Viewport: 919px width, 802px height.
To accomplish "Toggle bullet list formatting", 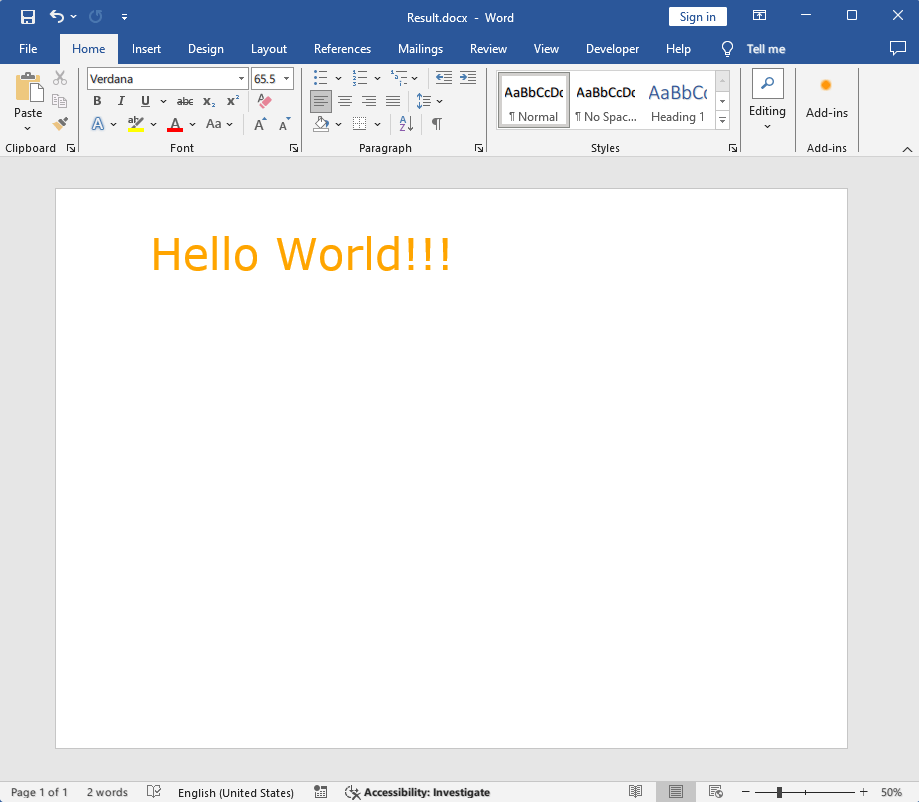I will pos(320,77).
